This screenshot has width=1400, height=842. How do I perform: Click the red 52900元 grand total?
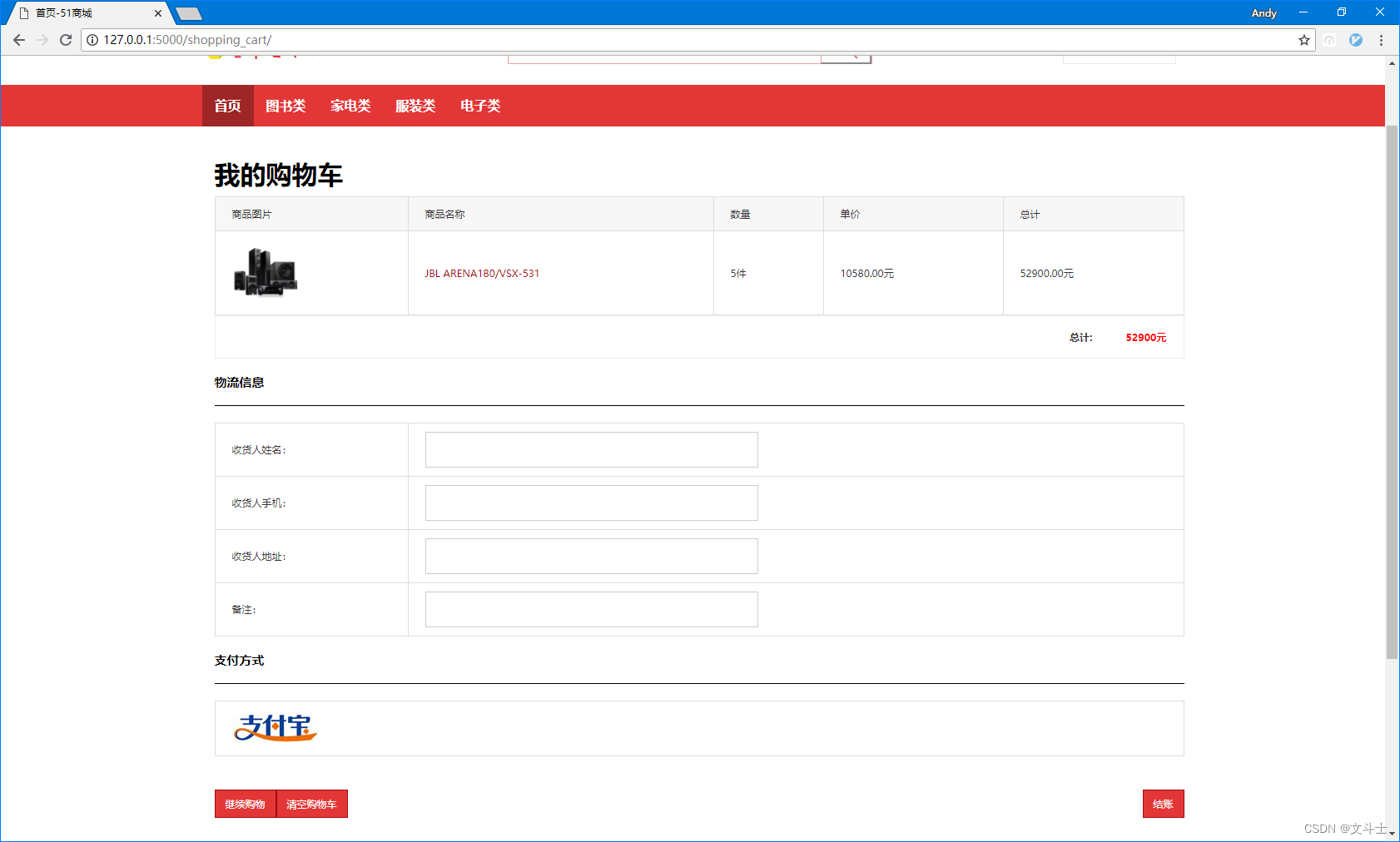coord(1146,337)
